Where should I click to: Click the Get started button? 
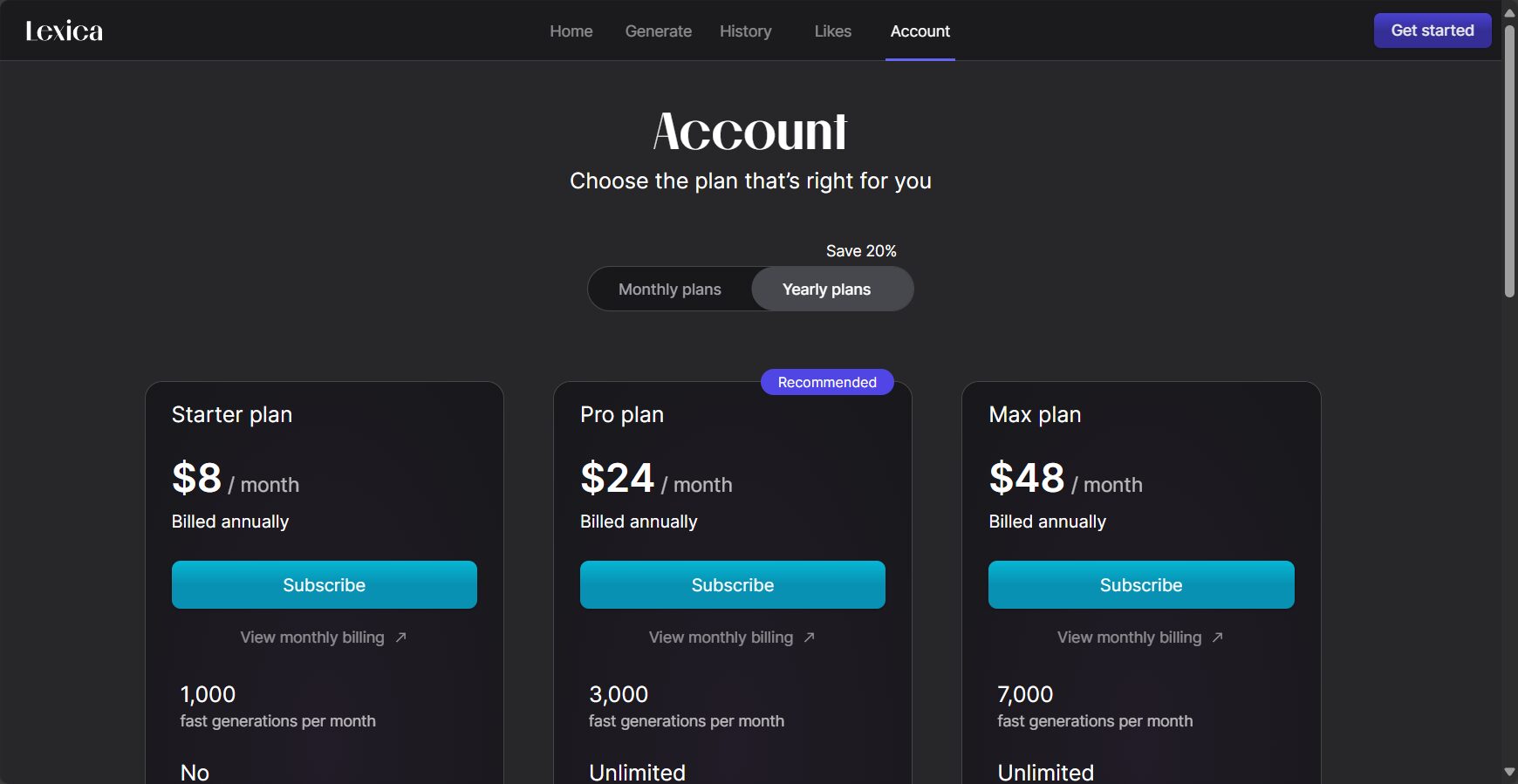pyautogui.click(x=1433, y=31)
